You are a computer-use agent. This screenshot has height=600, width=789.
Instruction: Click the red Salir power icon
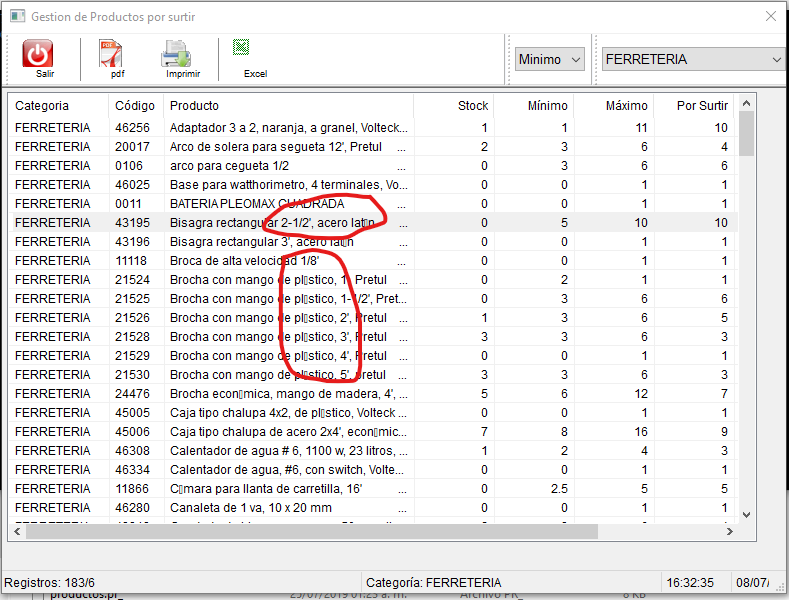click(38, 54)
